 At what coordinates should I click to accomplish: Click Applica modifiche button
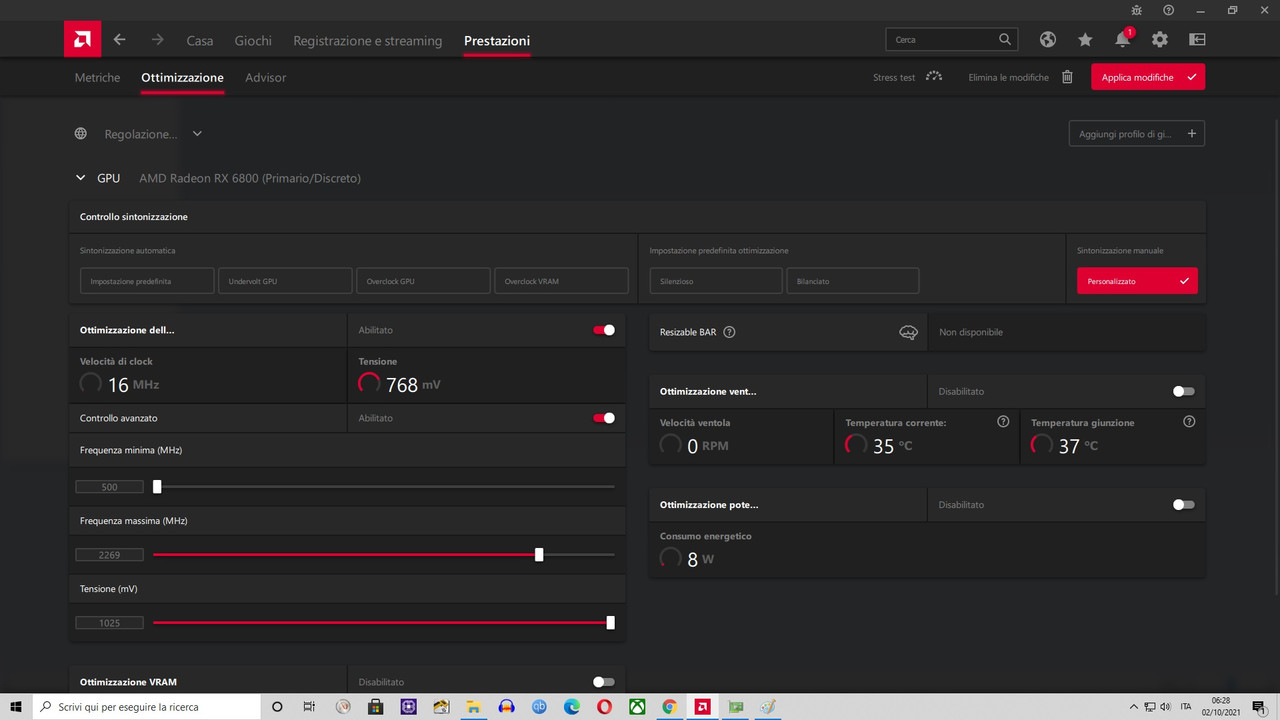click(1148, 77)
